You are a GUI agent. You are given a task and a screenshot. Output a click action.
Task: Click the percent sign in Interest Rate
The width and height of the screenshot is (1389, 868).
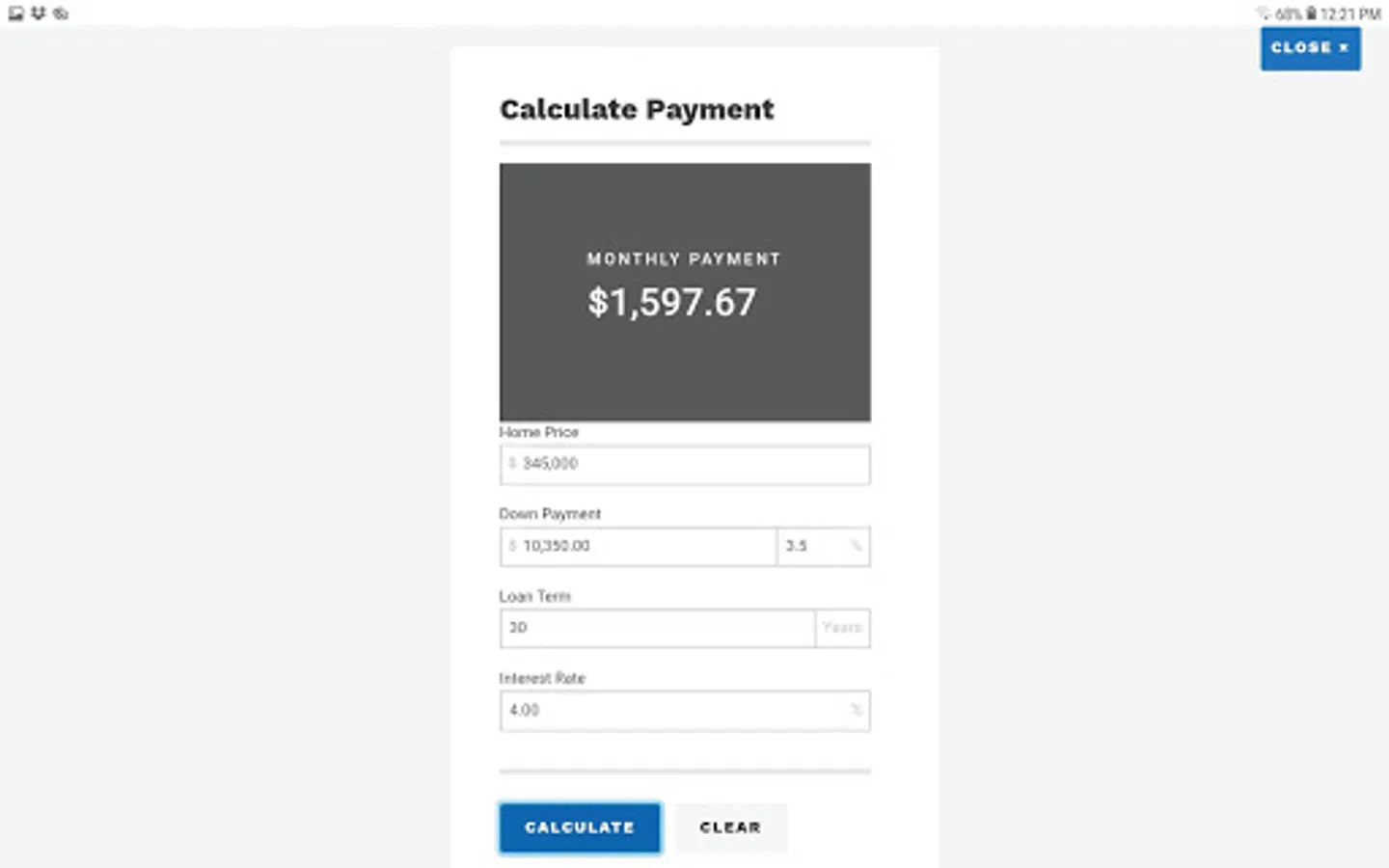856,711
